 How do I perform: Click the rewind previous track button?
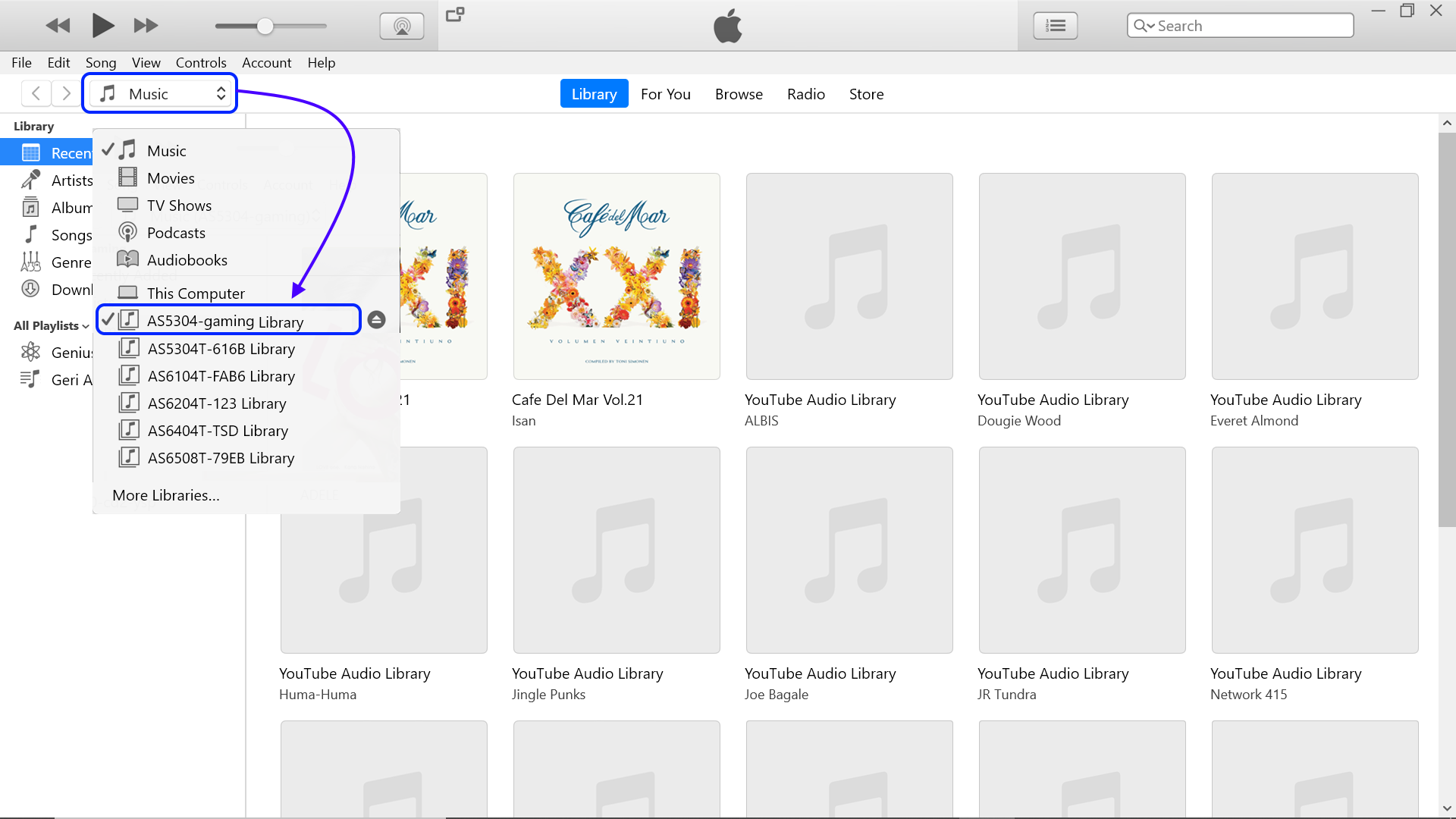58,26
